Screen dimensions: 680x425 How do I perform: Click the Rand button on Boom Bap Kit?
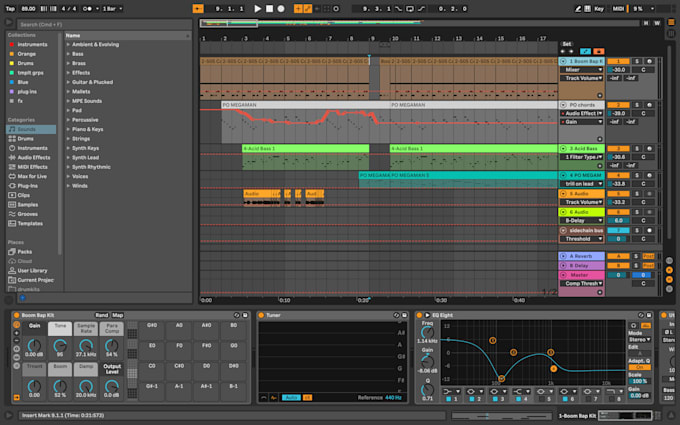point(101,315)
